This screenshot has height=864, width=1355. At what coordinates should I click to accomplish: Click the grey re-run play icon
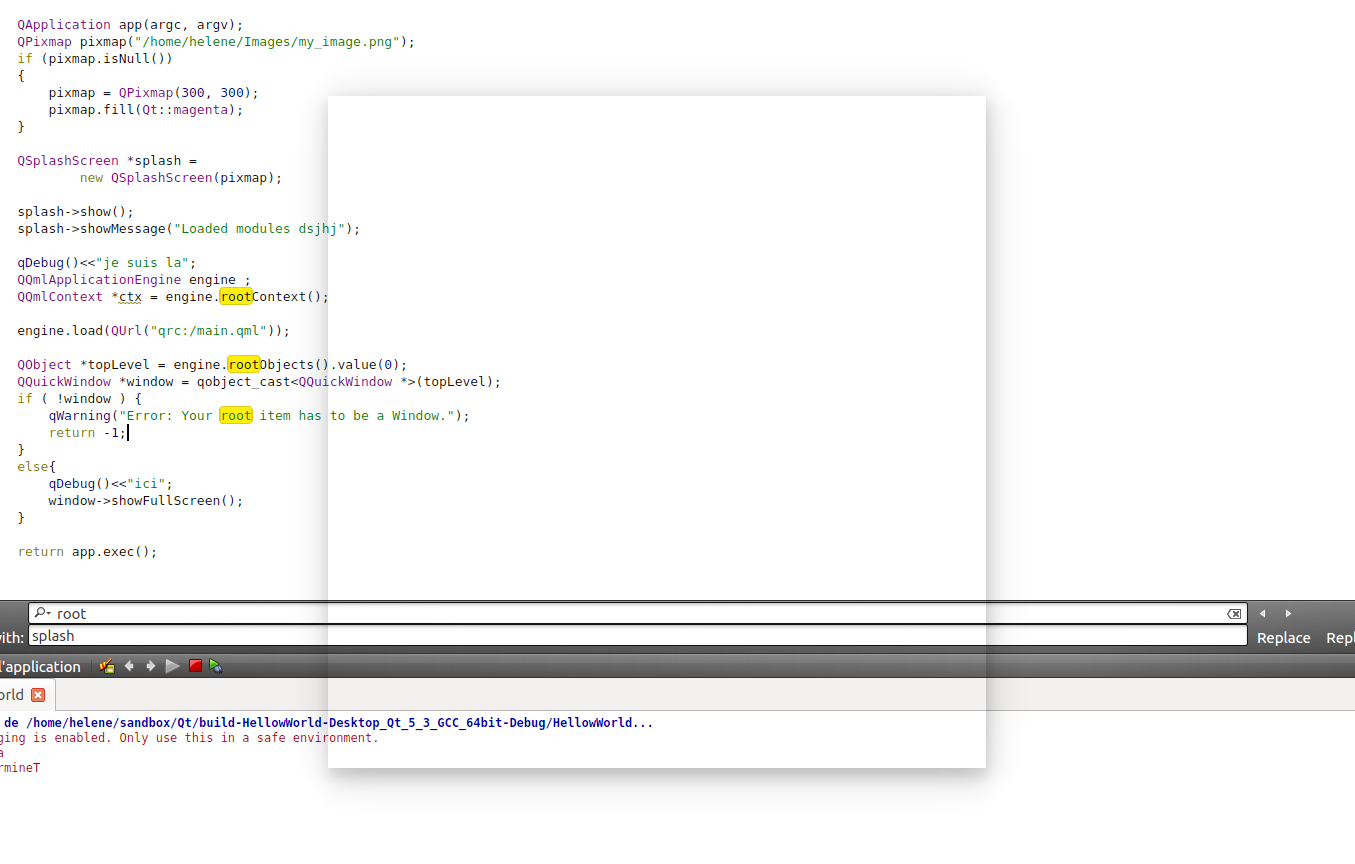(x=173, y=666)
